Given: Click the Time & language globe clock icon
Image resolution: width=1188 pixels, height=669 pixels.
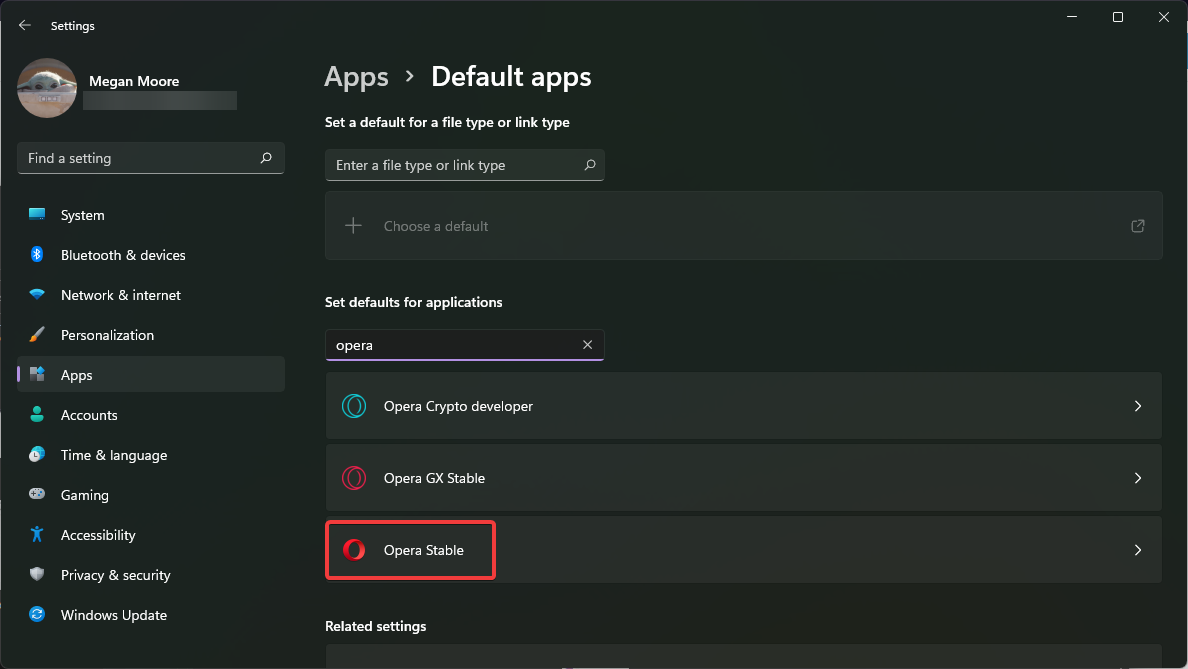Looking at the screenshot, I should click(36, 455).
